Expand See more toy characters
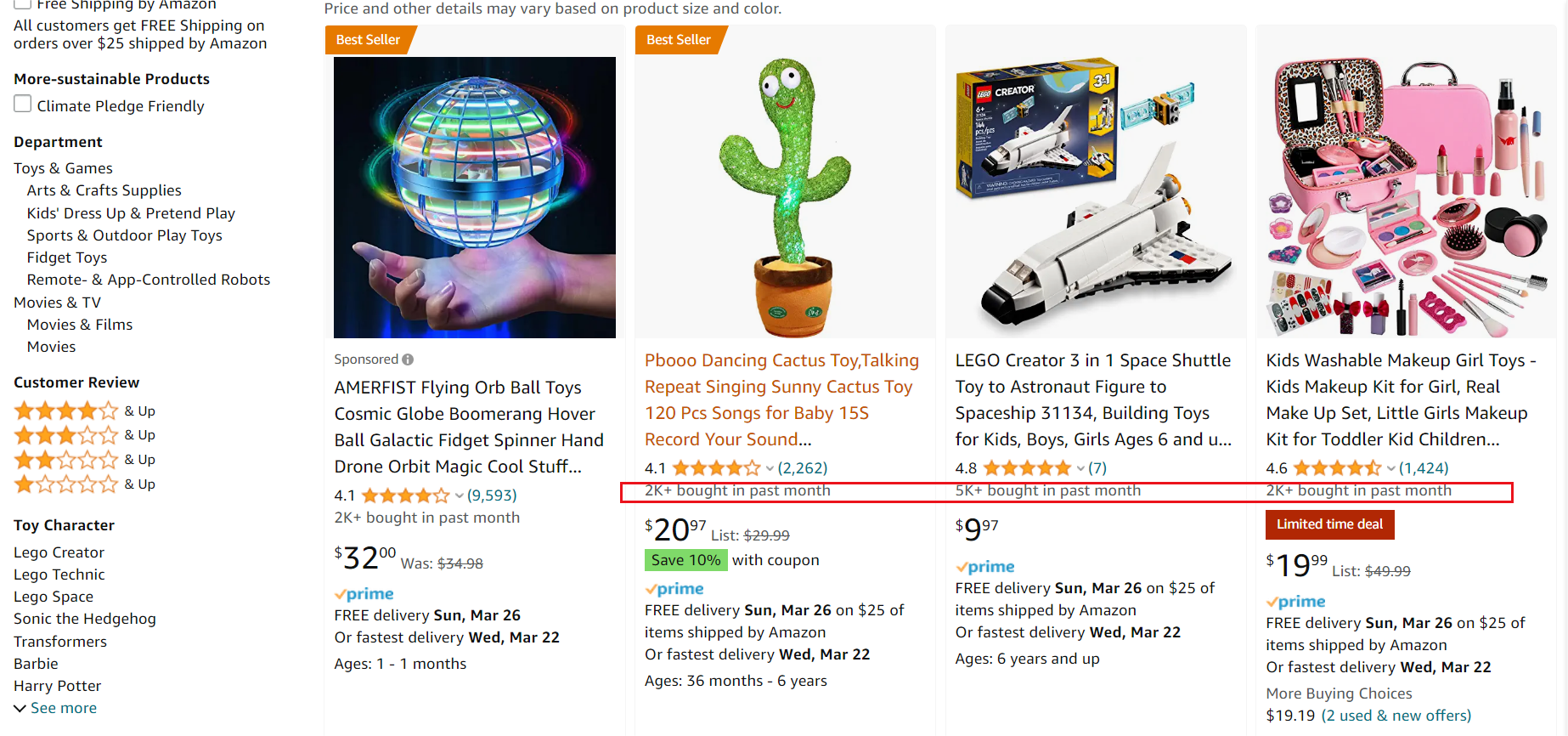Image resolution: width=1568 pixels, height=736 pixels. tap(55, 708)
